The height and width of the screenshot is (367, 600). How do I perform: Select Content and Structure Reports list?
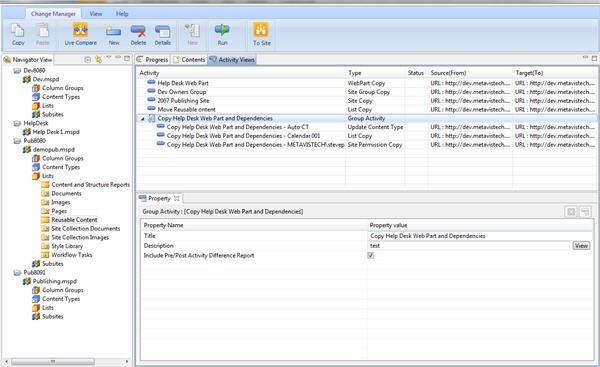point(91,185)
